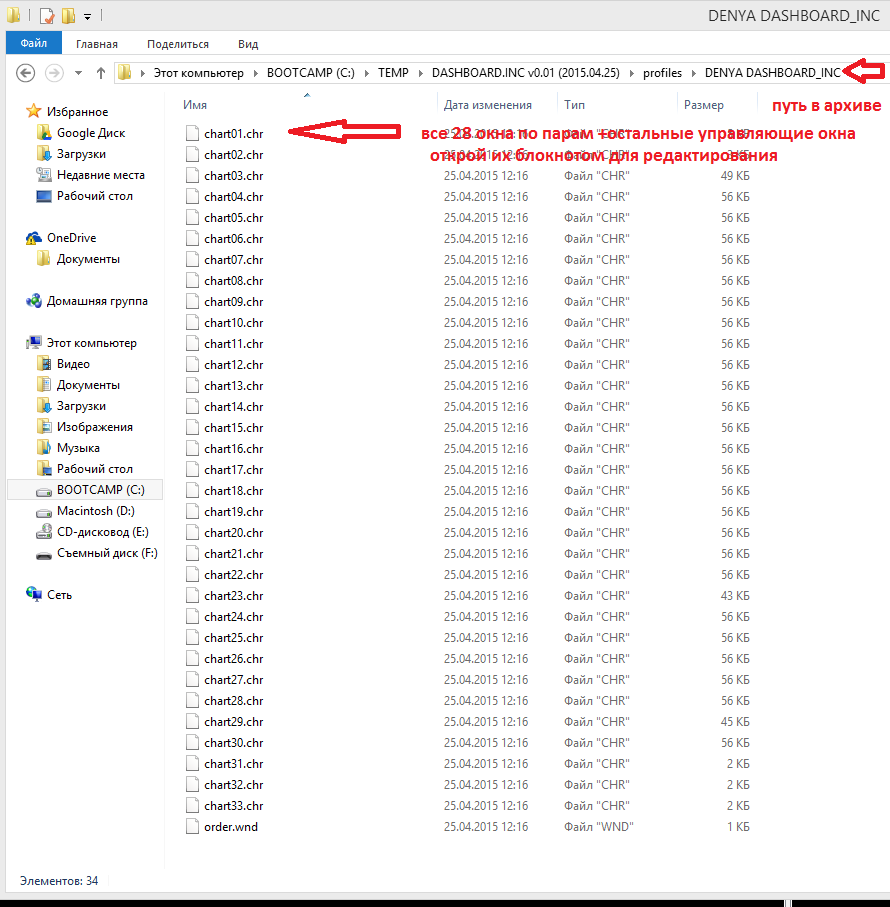Sort by Дата изменения column header
Viewport: 890px width, 907px height.
pyautogui.click(x=488, y=105)
